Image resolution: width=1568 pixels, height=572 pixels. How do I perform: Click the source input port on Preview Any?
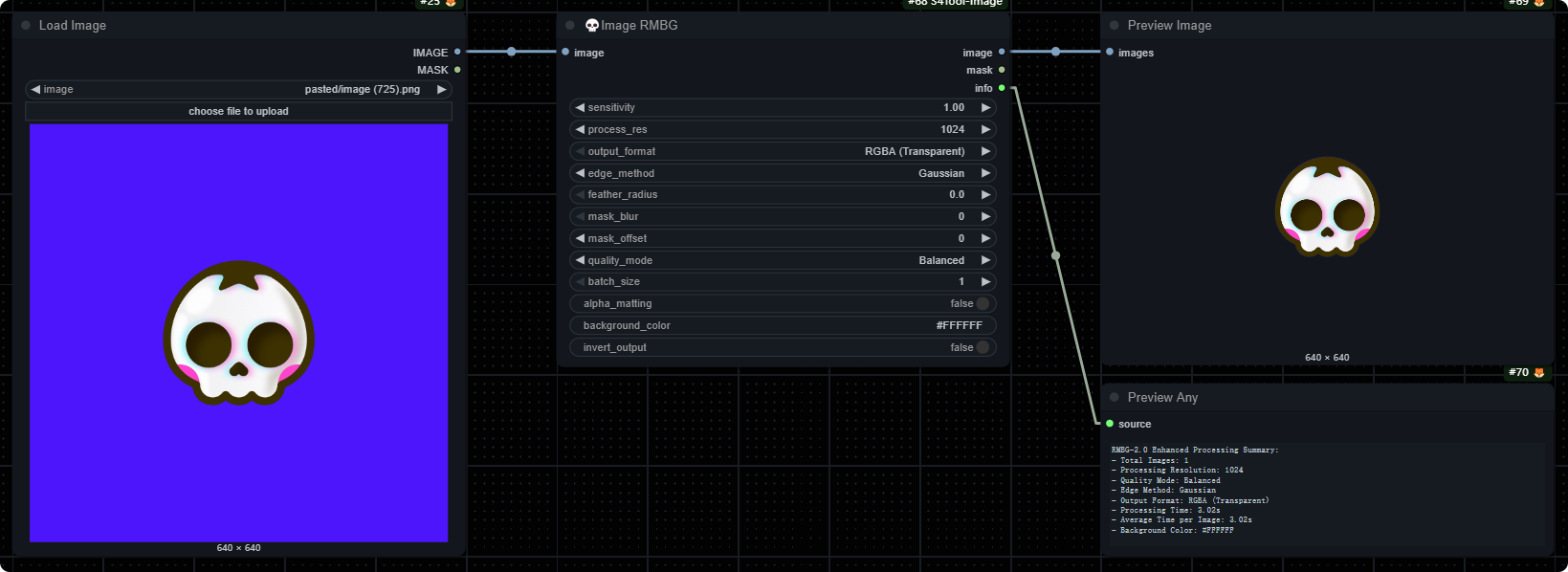pos(1110,424)
